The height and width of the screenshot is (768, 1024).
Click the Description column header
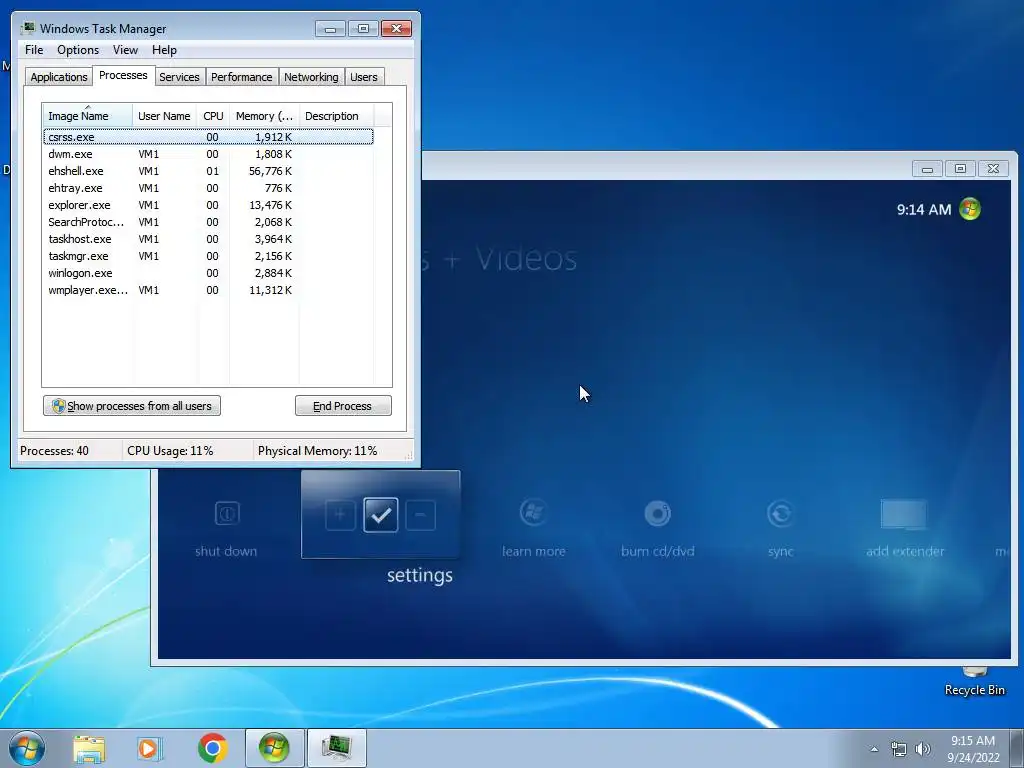coord(336,116)
